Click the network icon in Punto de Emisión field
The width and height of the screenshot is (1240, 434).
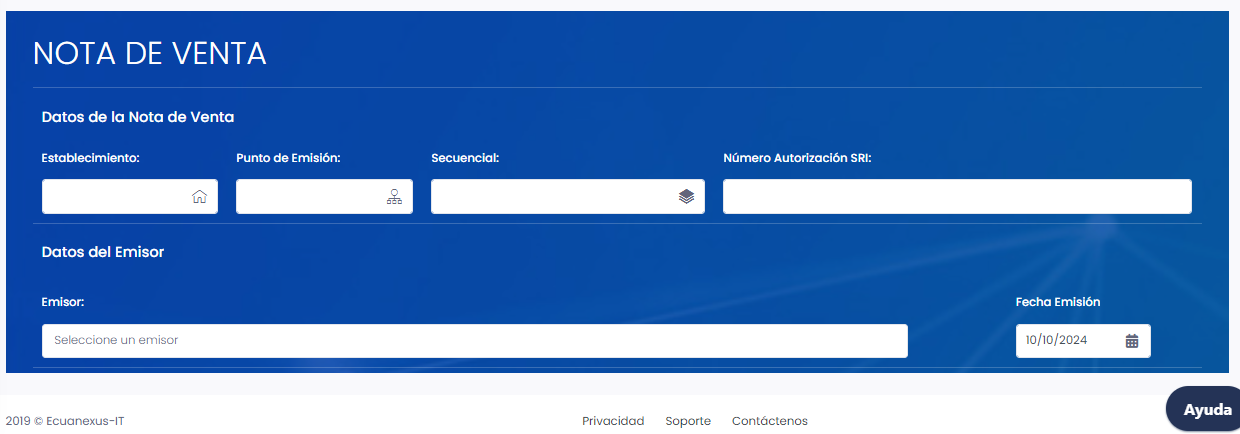point(394,197)
